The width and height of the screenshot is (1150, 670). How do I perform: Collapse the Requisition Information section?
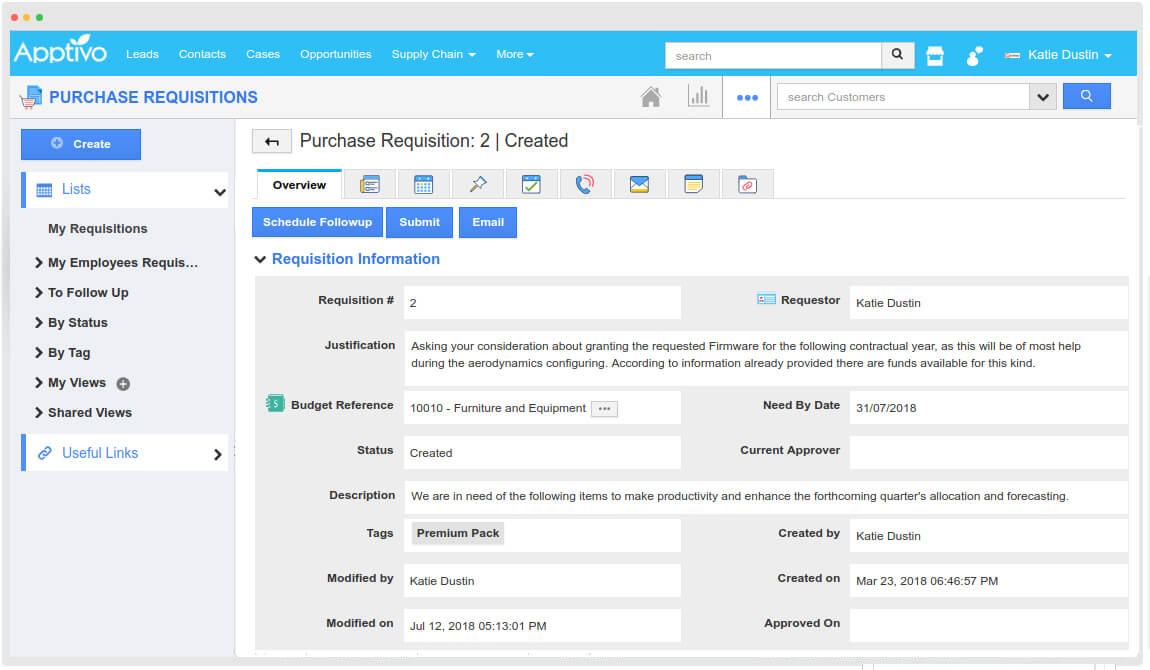tap(260, 259)
